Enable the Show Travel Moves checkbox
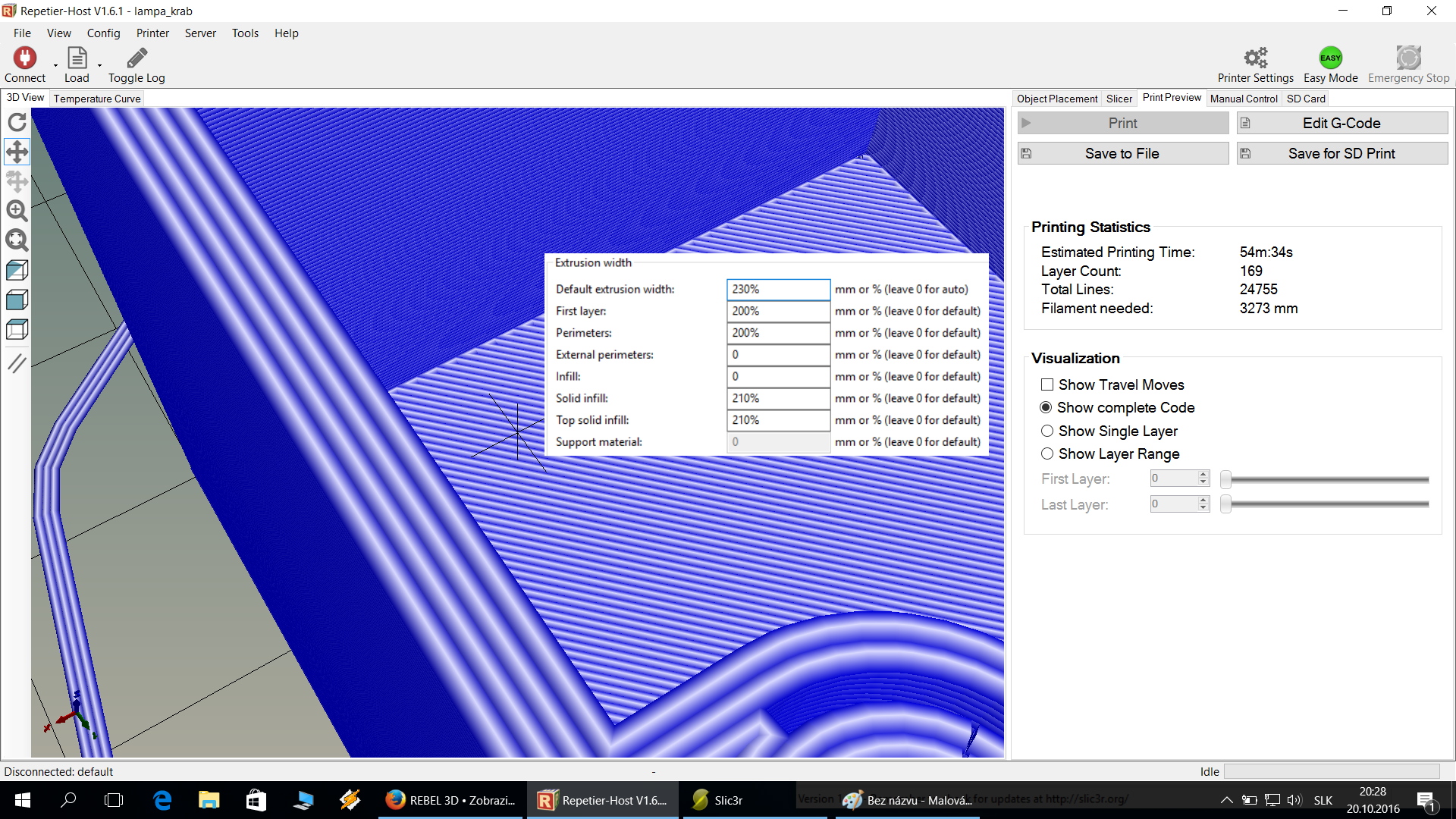 point(1047,385)
